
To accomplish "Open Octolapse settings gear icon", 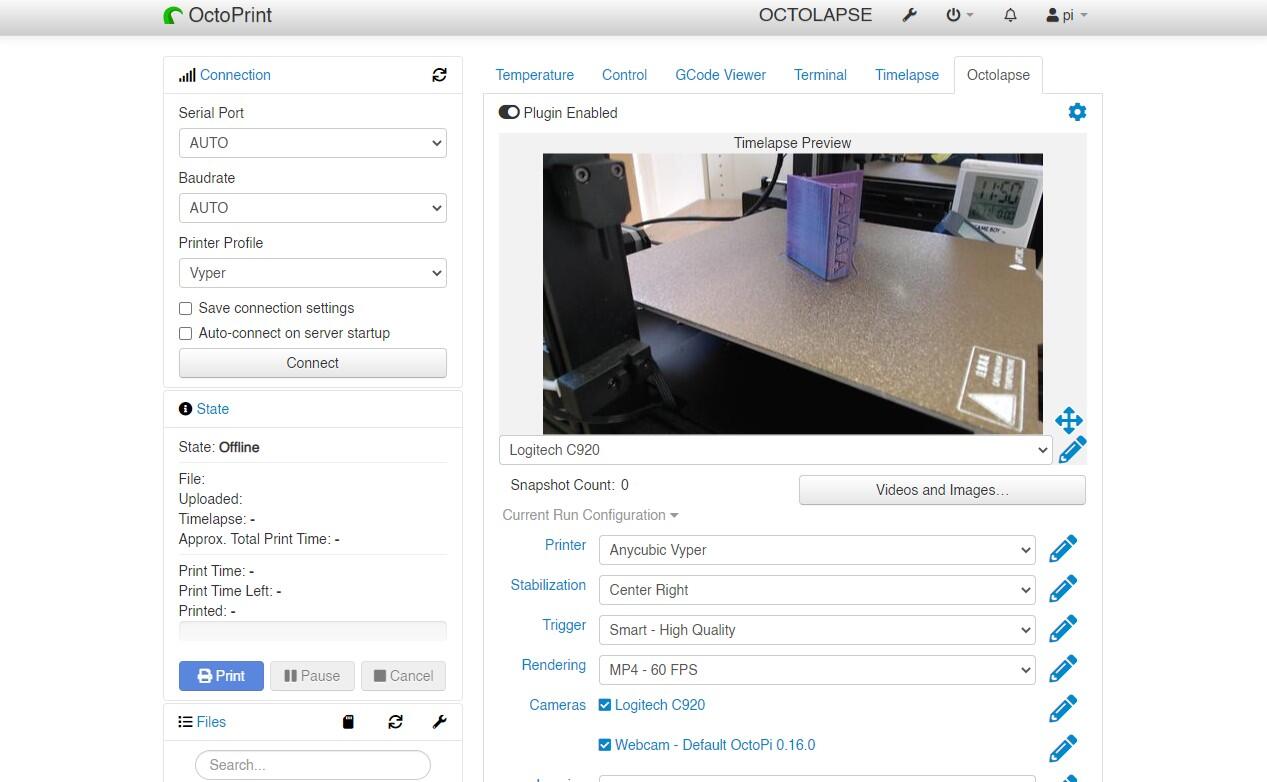I will (1076, 112).
